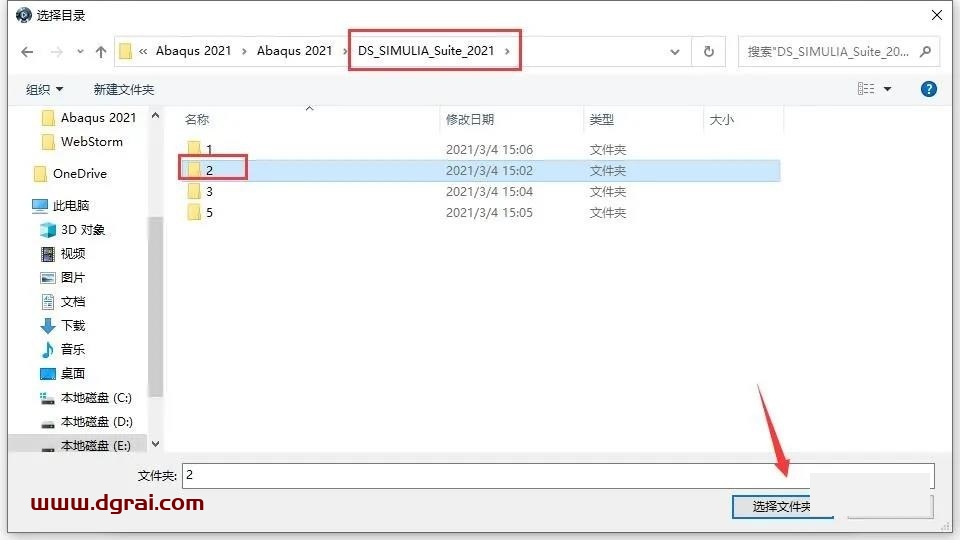This screenshot has width=960, height=540.
Task: Click the forward navigation arrow
Action: pyautogui.click(x=56, y=51)
